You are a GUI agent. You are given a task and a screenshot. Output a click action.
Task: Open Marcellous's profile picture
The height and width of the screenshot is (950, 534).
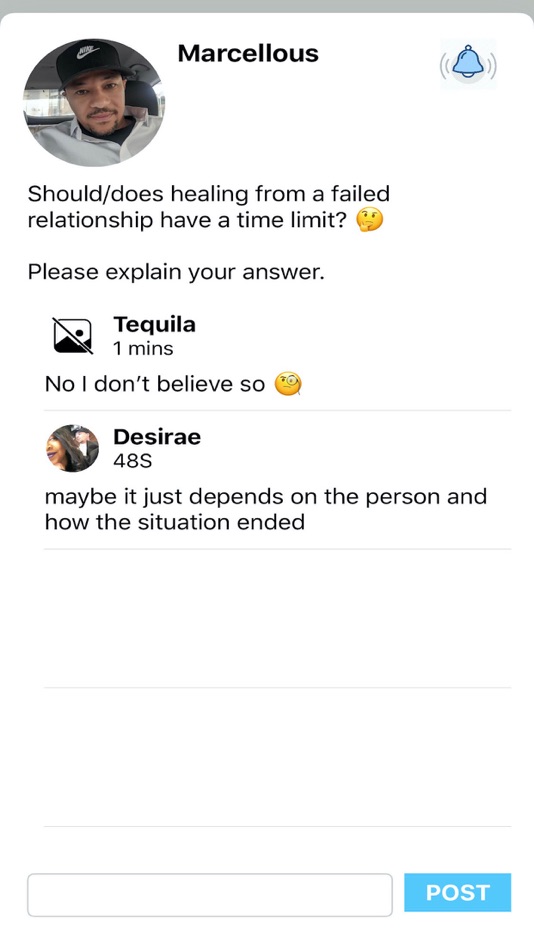point(94,102)
